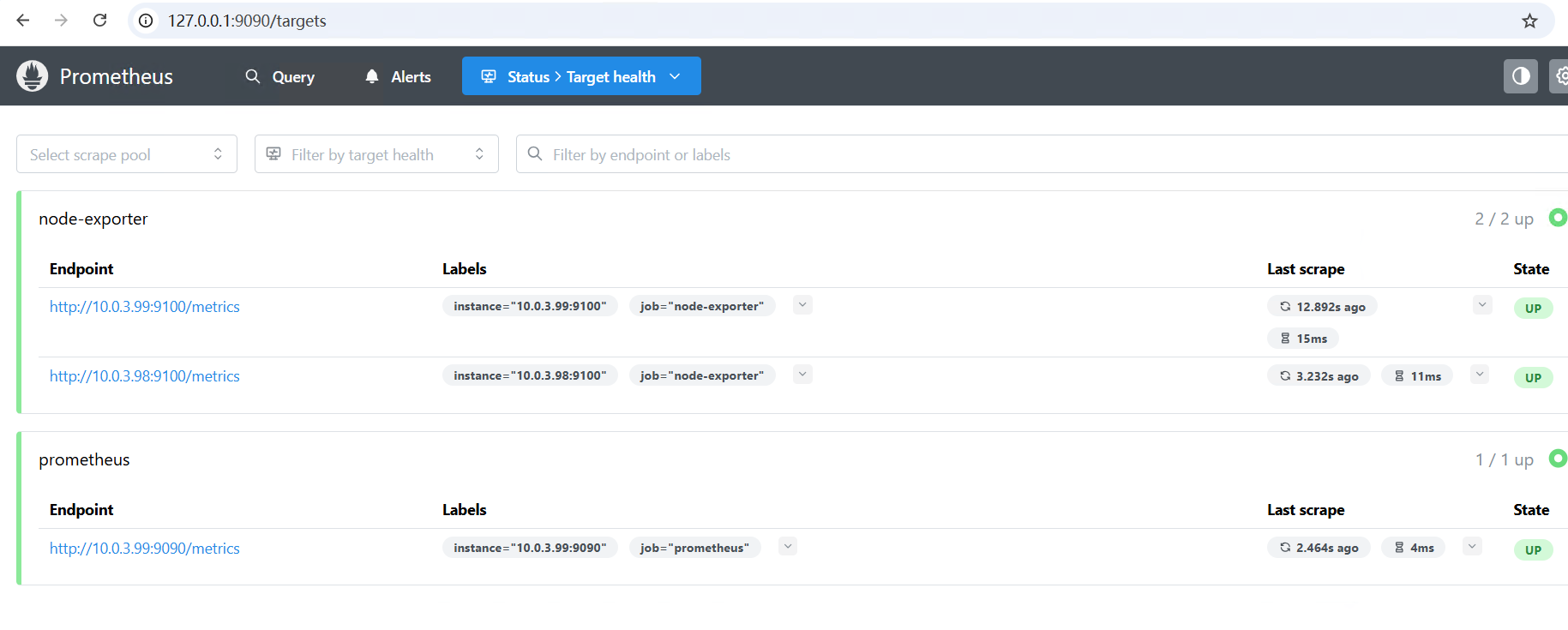Click the 3.232s ago last scrape badge
Viewport: 1568px width, 630px height.
tap(1319, 376)
